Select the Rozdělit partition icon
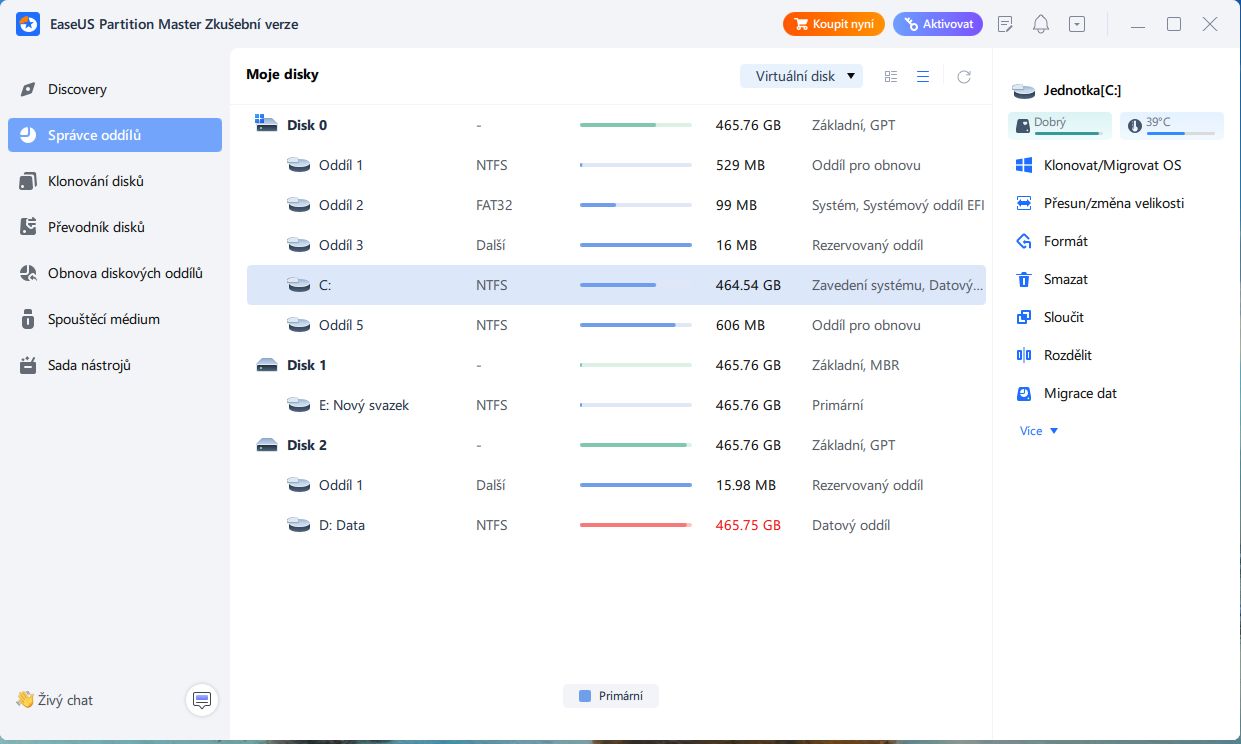 [1023, 354]
